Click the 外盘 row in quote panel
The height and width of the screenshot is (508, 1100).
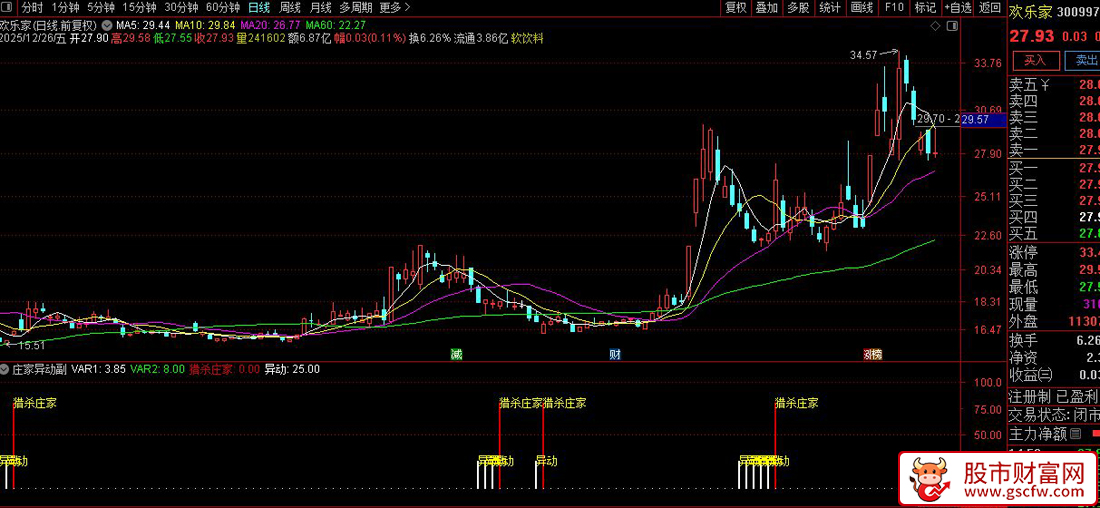click(x=1054, y=322)
